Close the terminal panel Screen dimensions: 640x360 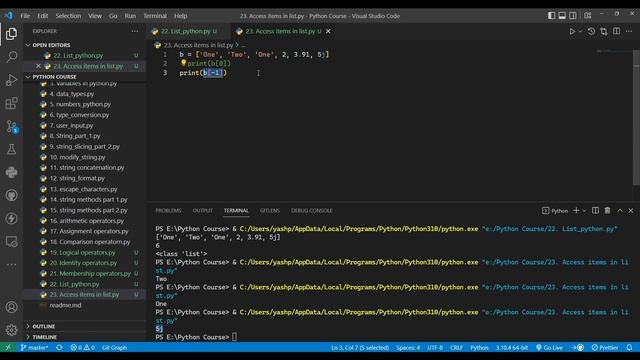631,210
